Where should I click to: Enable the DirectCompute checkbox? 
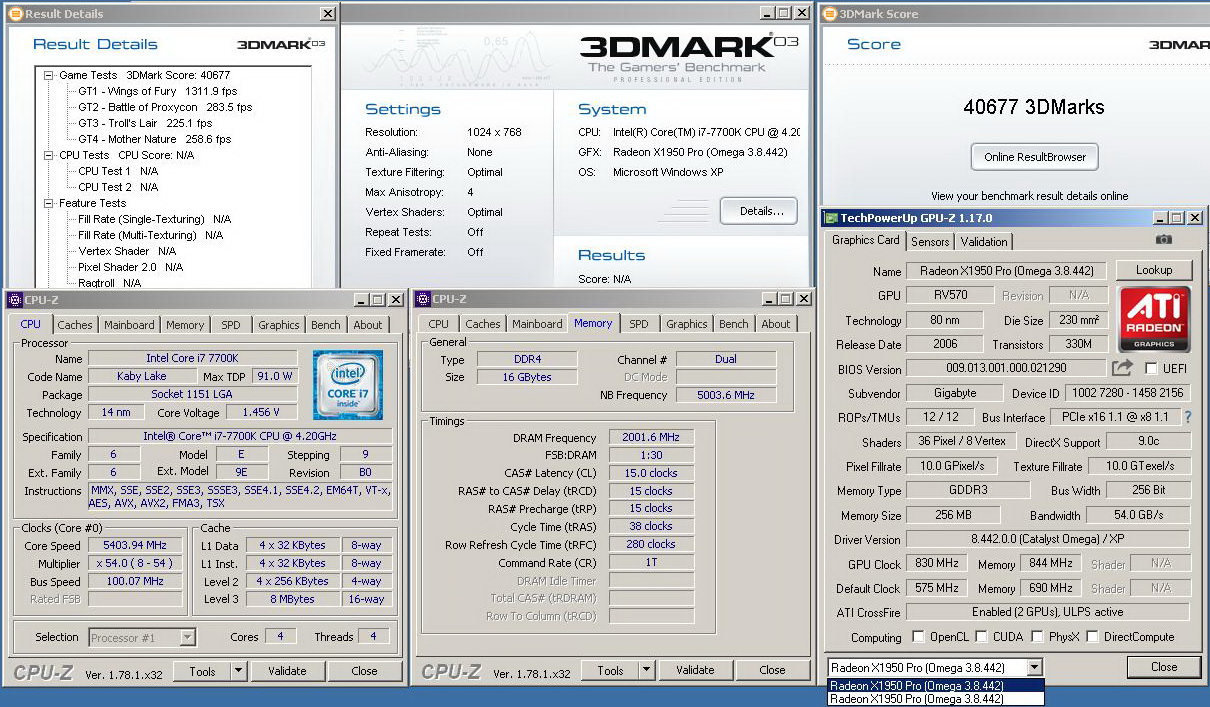click(x=1093, y=637)
